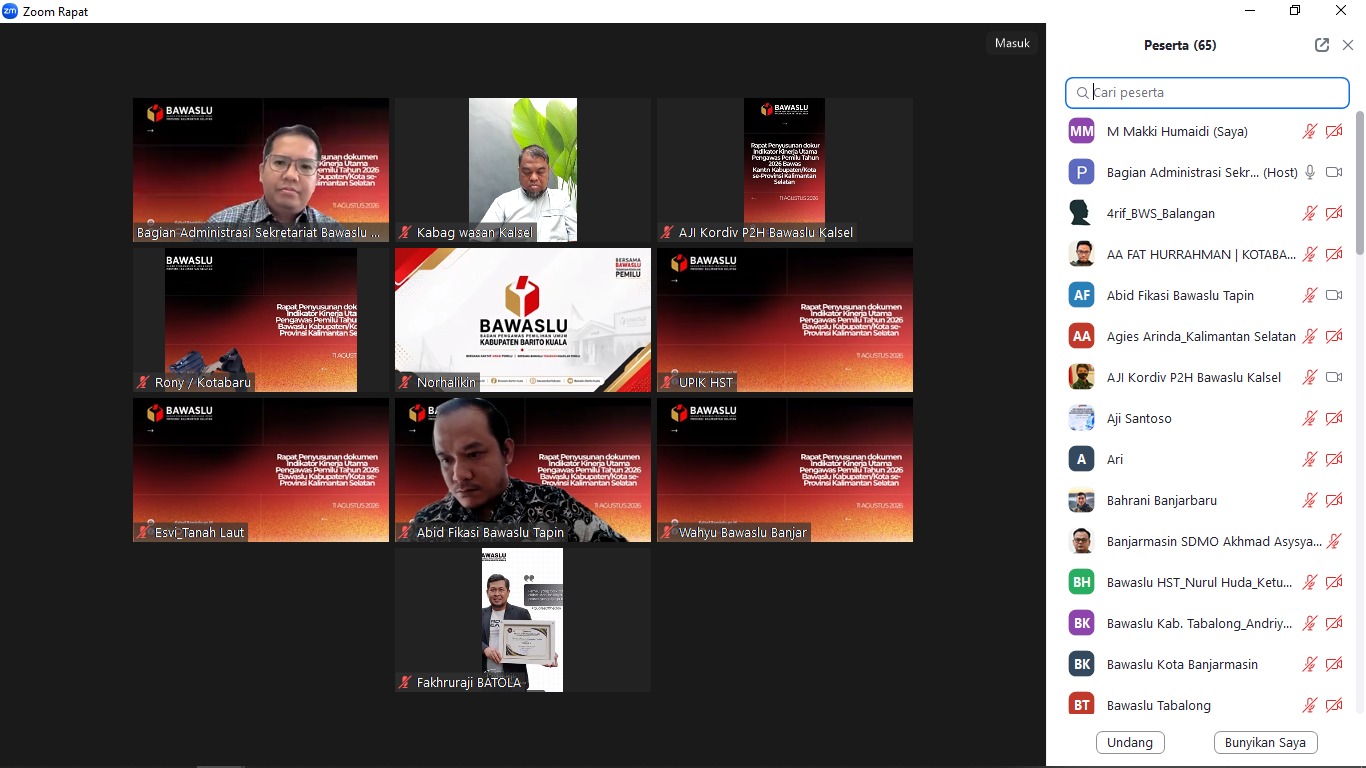
Task: Click the camera-off icon for M Makki Humaidi
Action: point(1334,131)
